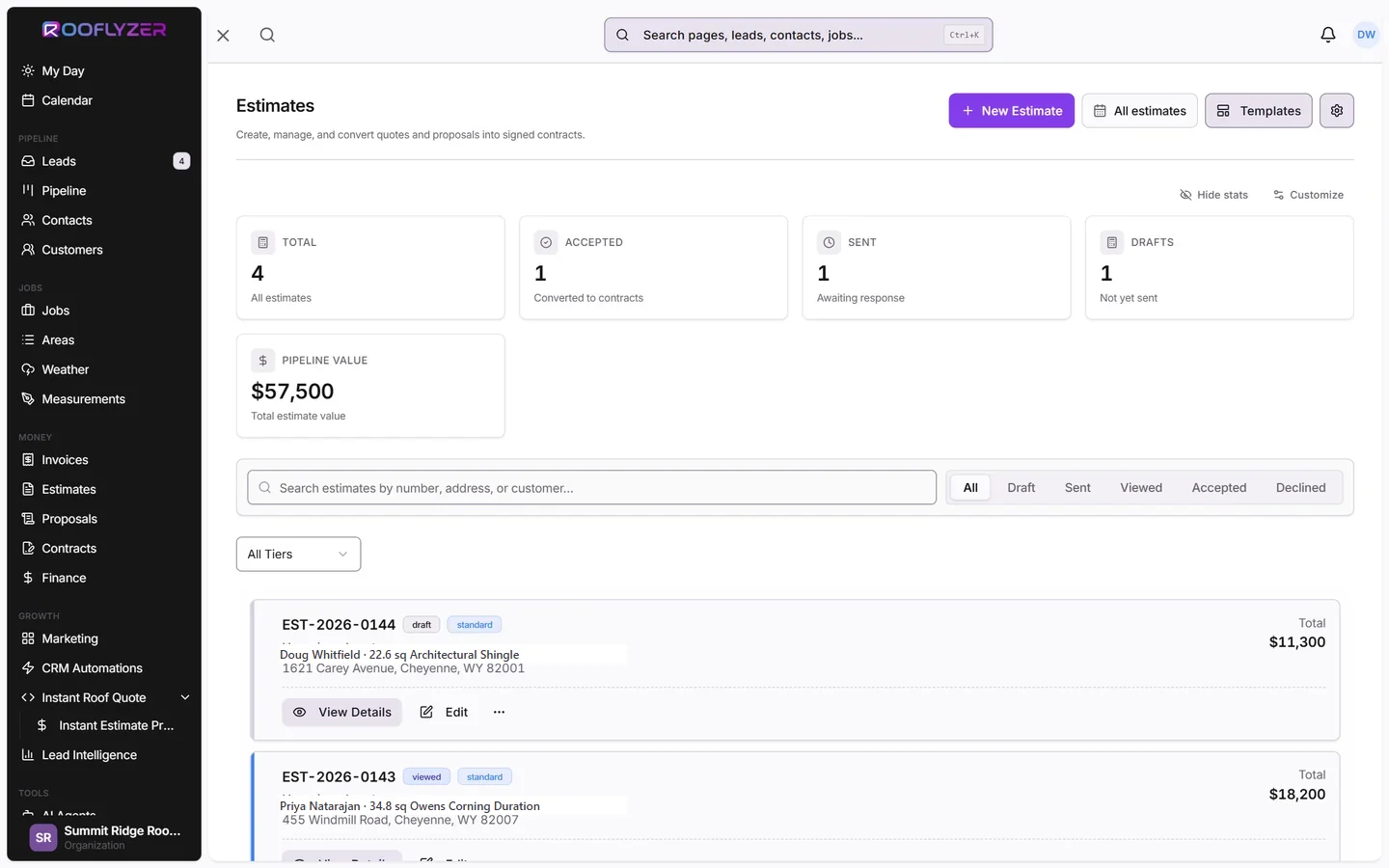This screenshot has height=868, width=1389.
Task: Click standard badge on EST-2026-0143
Action: click(484, 777)
